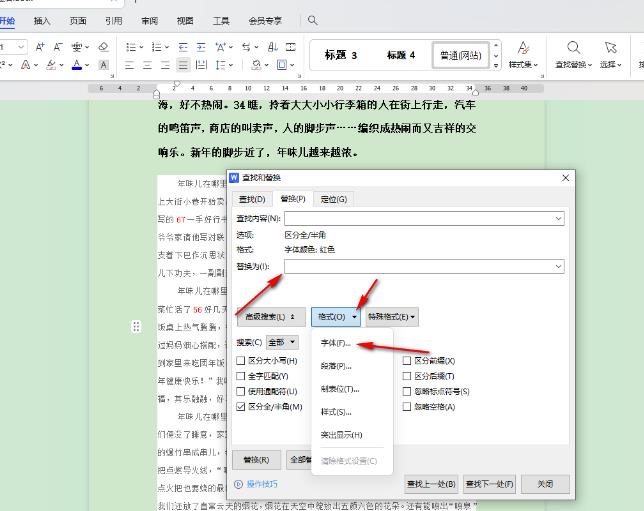
Task: Click the search magnifier in the menu bar
Action: (313, 20)
